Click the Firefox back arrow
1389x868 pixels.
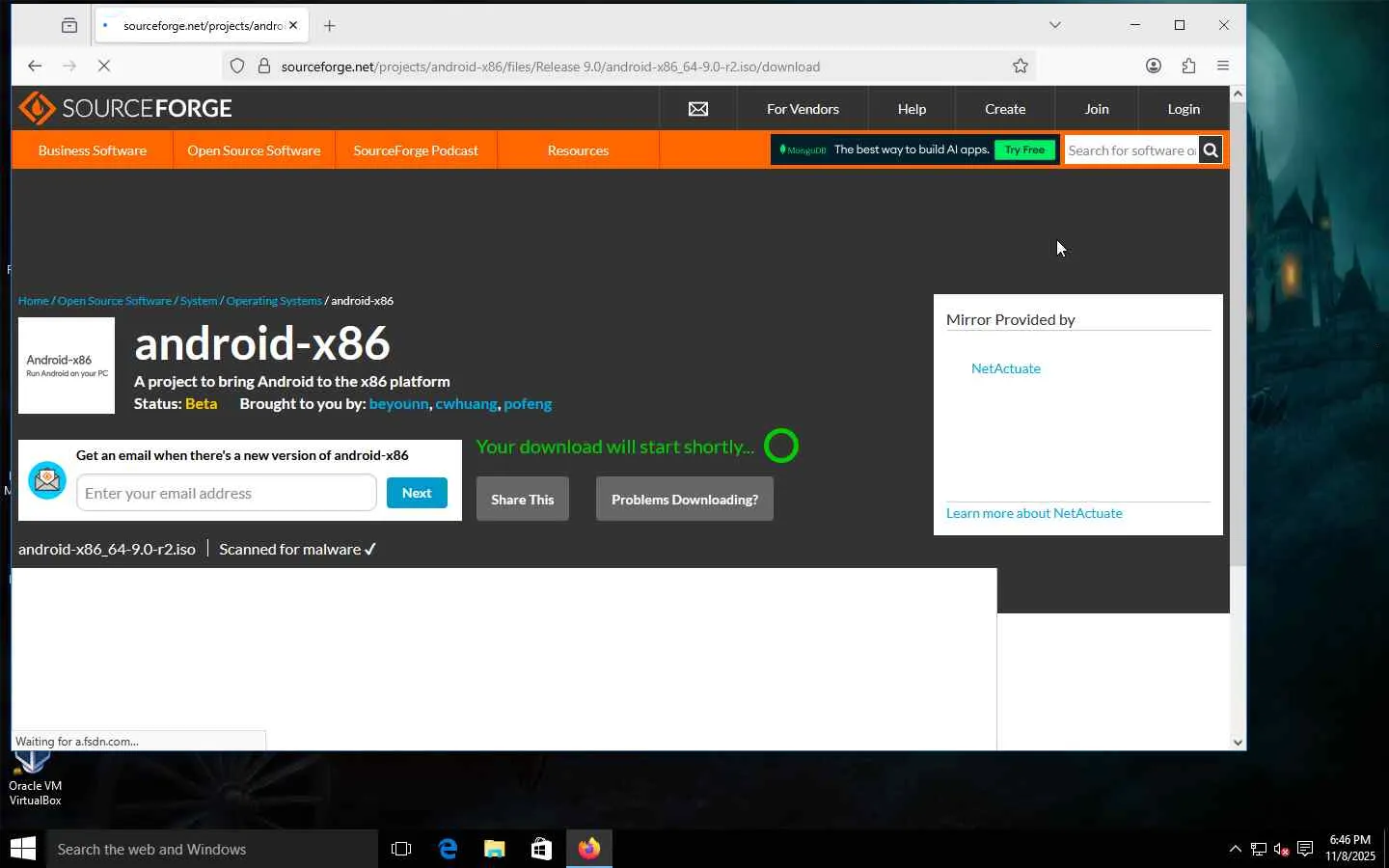[x=35, y=66]
